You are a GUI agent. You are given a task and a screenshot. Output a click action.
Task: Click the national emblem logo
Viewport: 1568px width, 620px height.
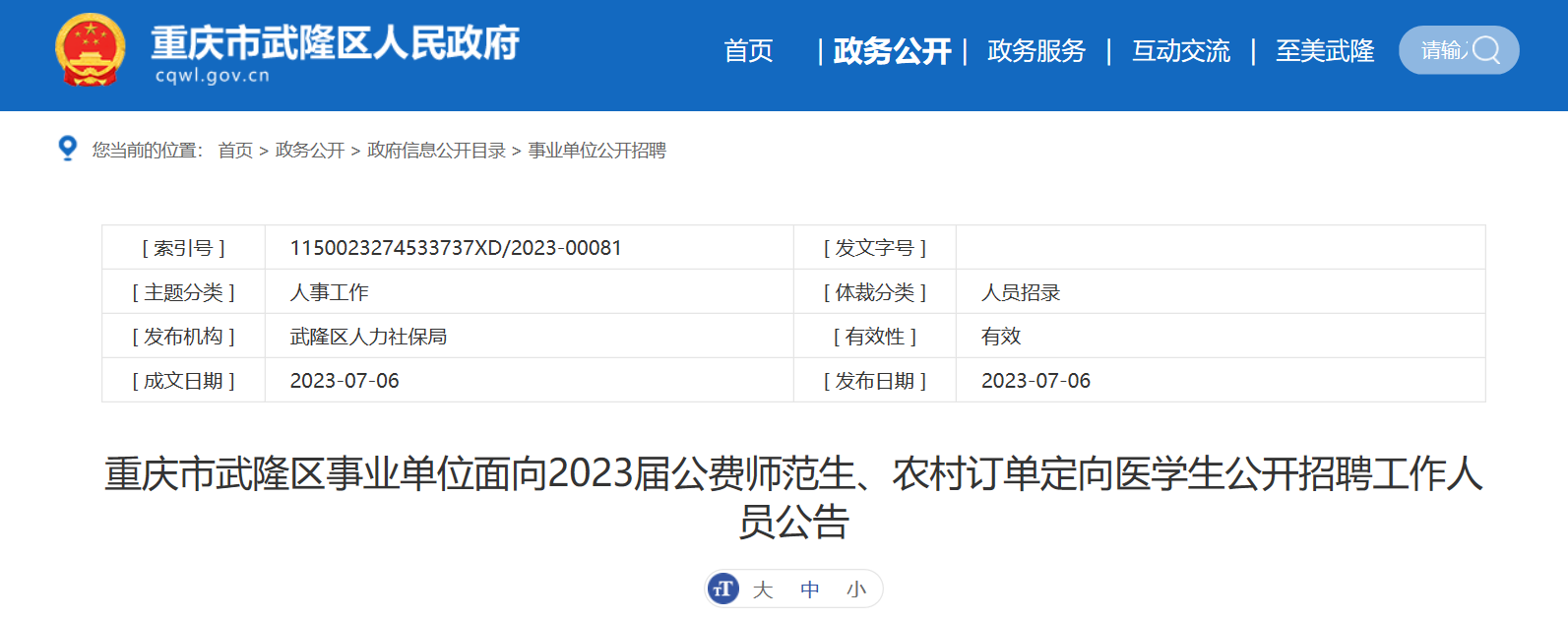point(90,49)
